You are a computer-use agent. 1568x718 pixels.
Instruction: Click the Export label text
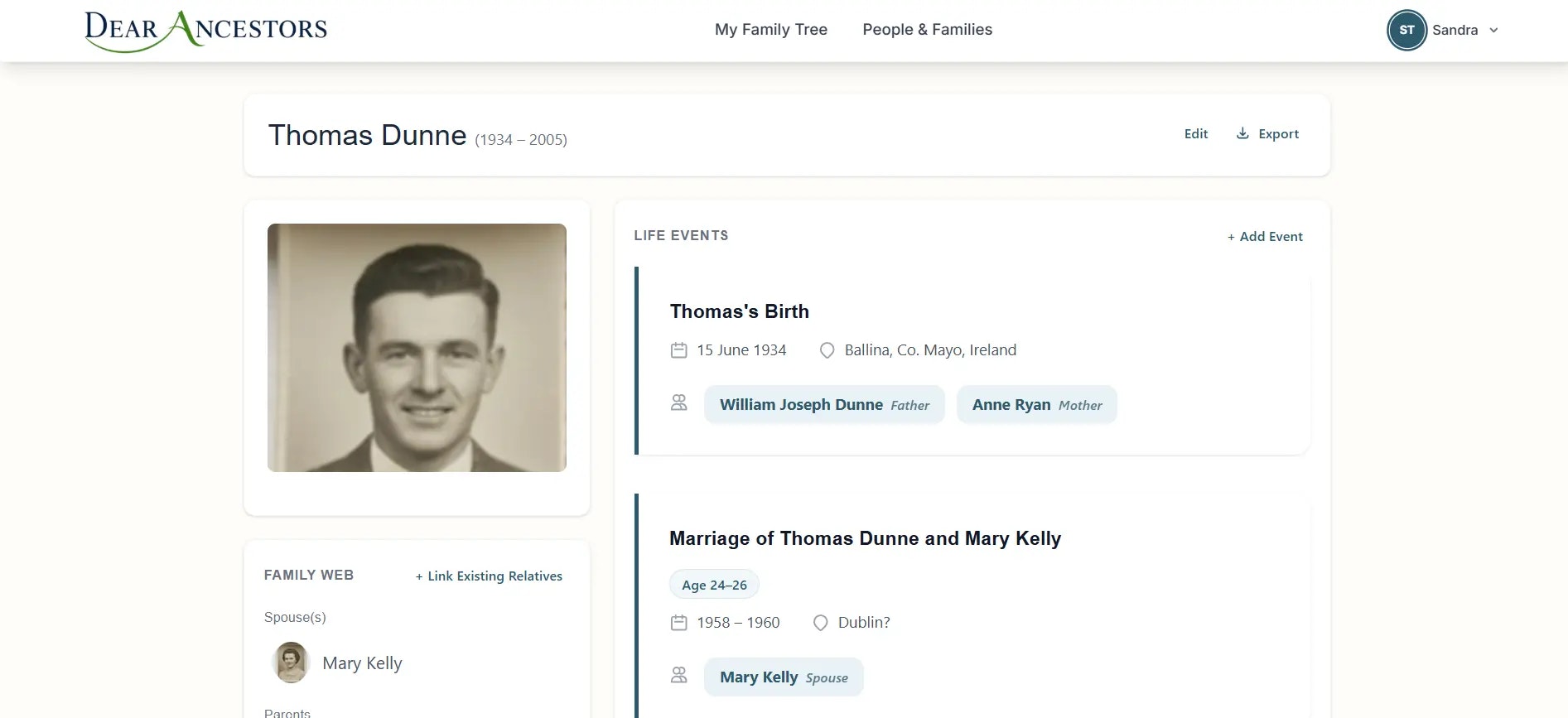pyautogui.click(x=1278, y=133)
